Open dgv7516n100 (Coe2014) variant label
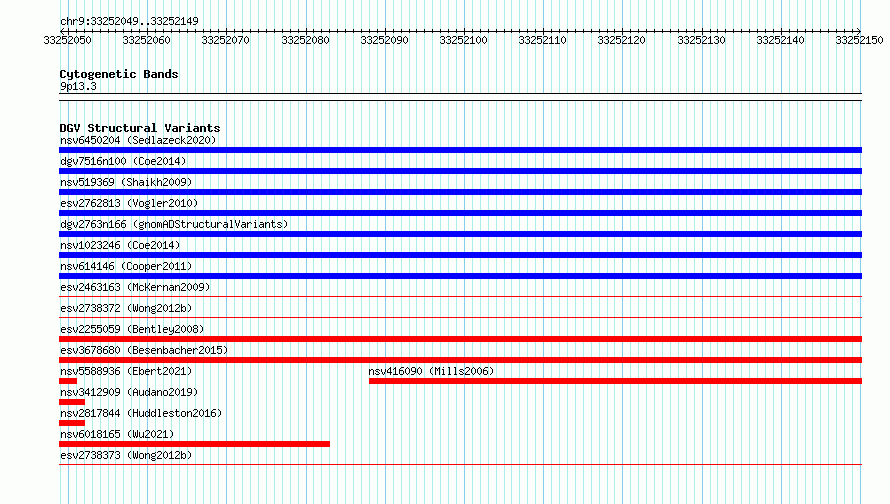This screenshot has height=504, width=890. (123, 161)
